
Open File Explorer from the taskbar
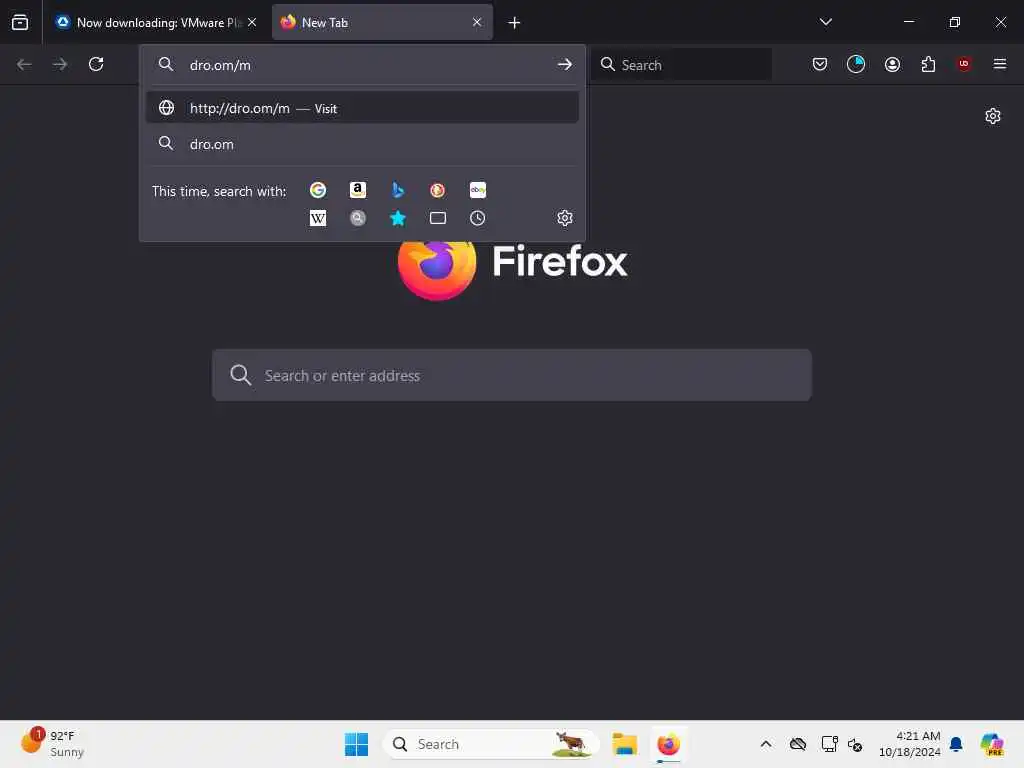624,744
